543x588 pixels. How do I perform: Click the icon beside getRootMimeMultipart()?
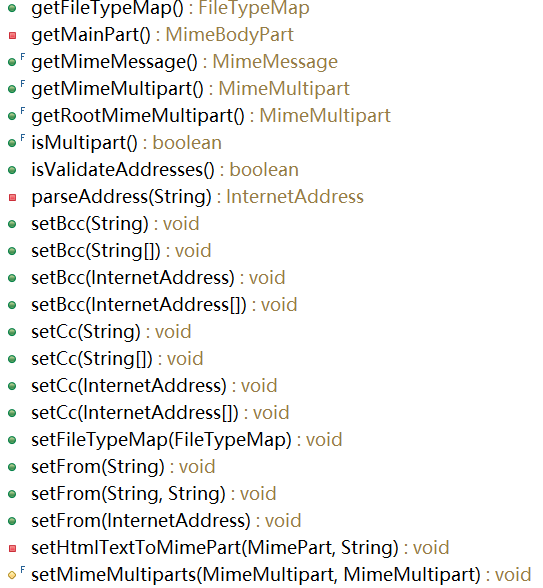16,114
